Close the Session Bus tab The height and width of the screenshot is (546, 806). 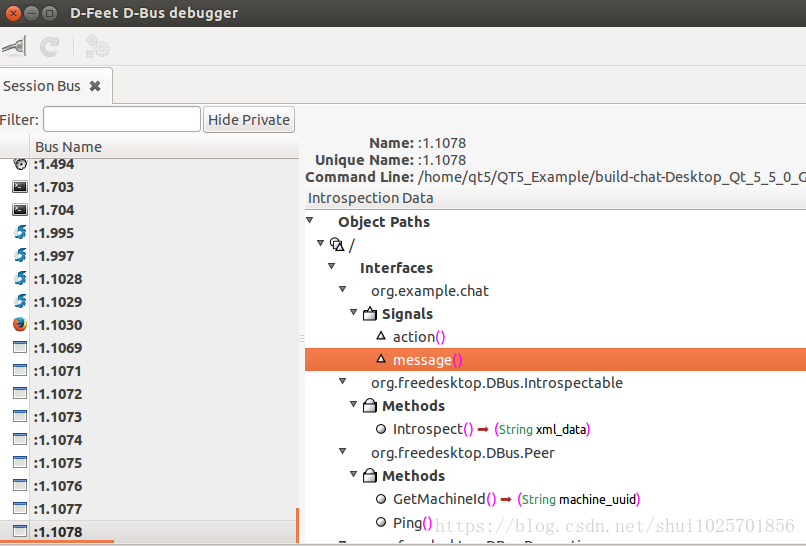[95, 86]
